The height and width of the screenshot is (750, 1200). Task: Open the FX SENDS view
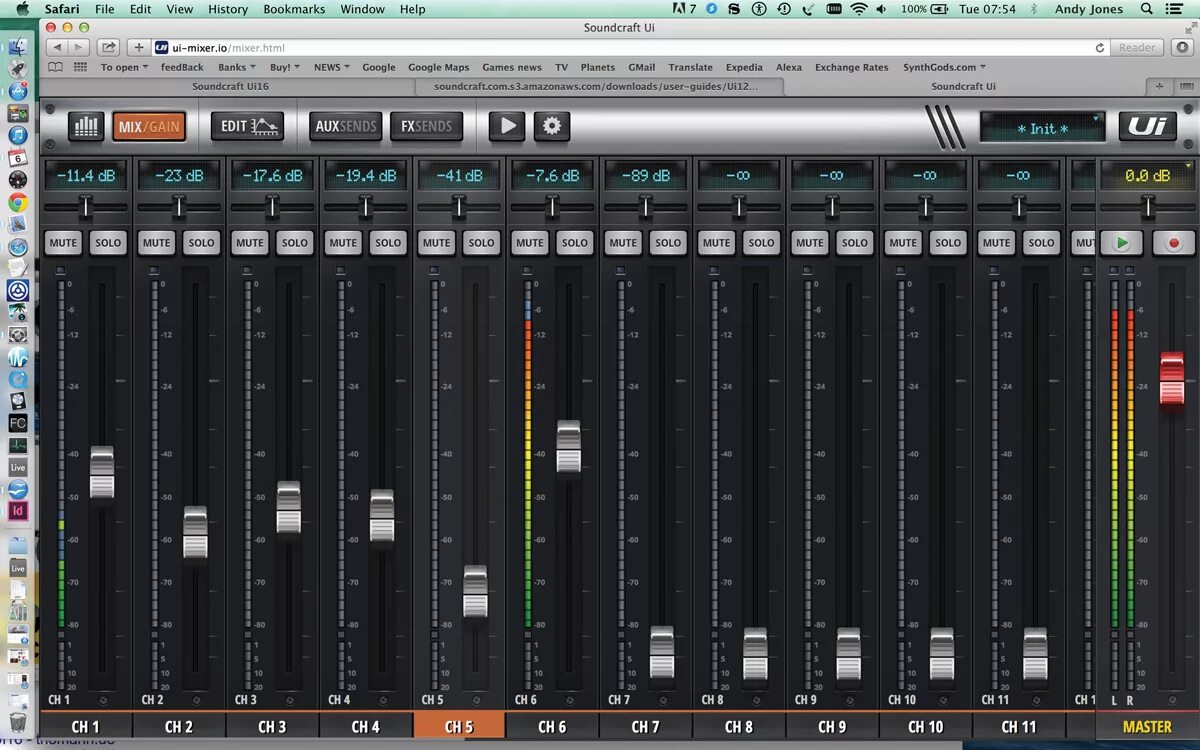tap(427, 126)
